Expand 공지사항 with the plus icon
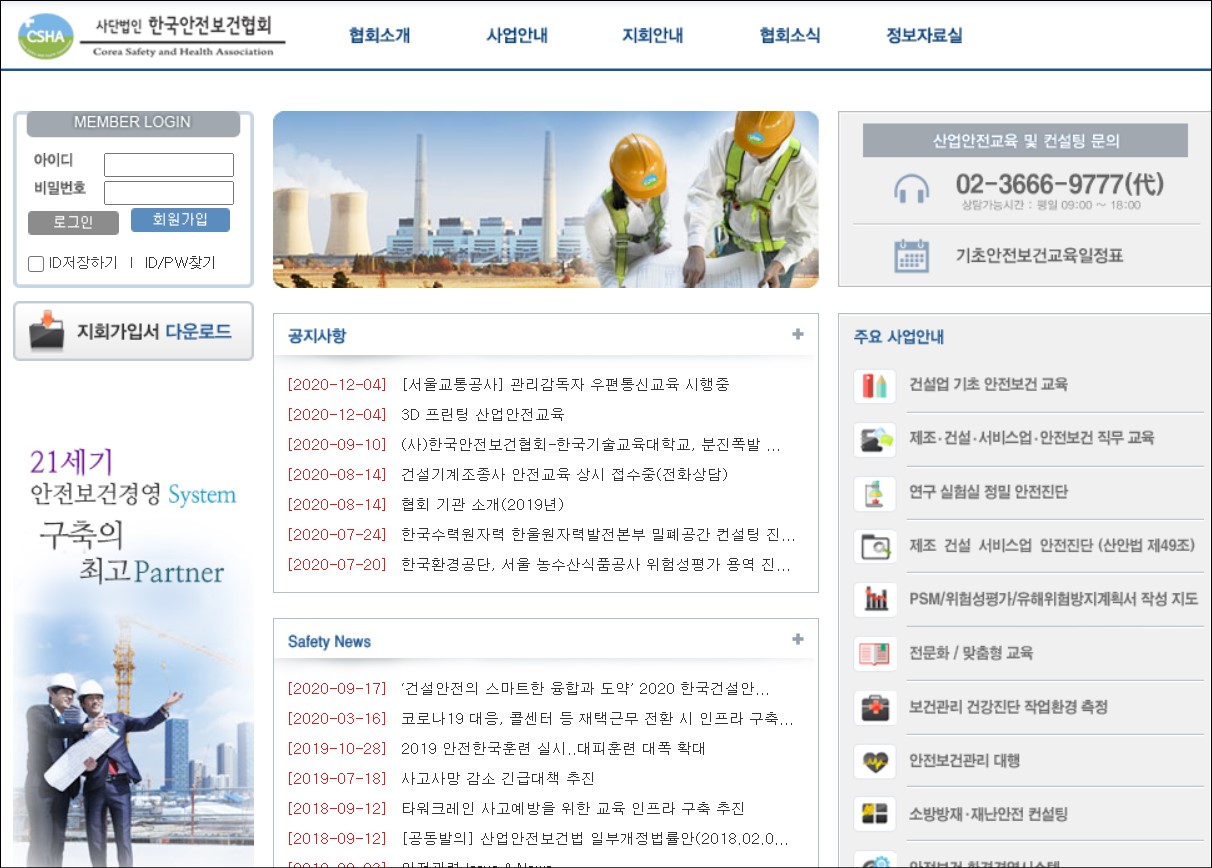The image size is (1212, 868). tap(797, 335)
